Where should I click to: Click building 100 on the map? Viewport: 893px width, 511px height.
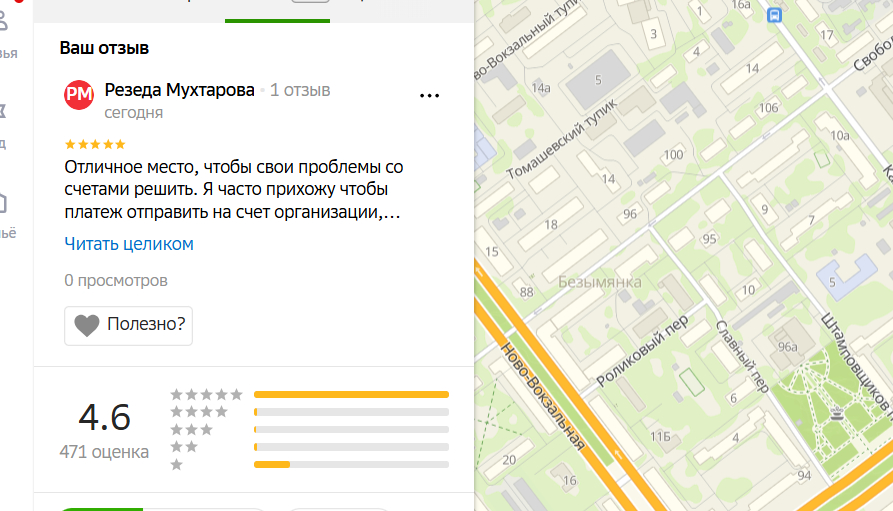[673, 154]
